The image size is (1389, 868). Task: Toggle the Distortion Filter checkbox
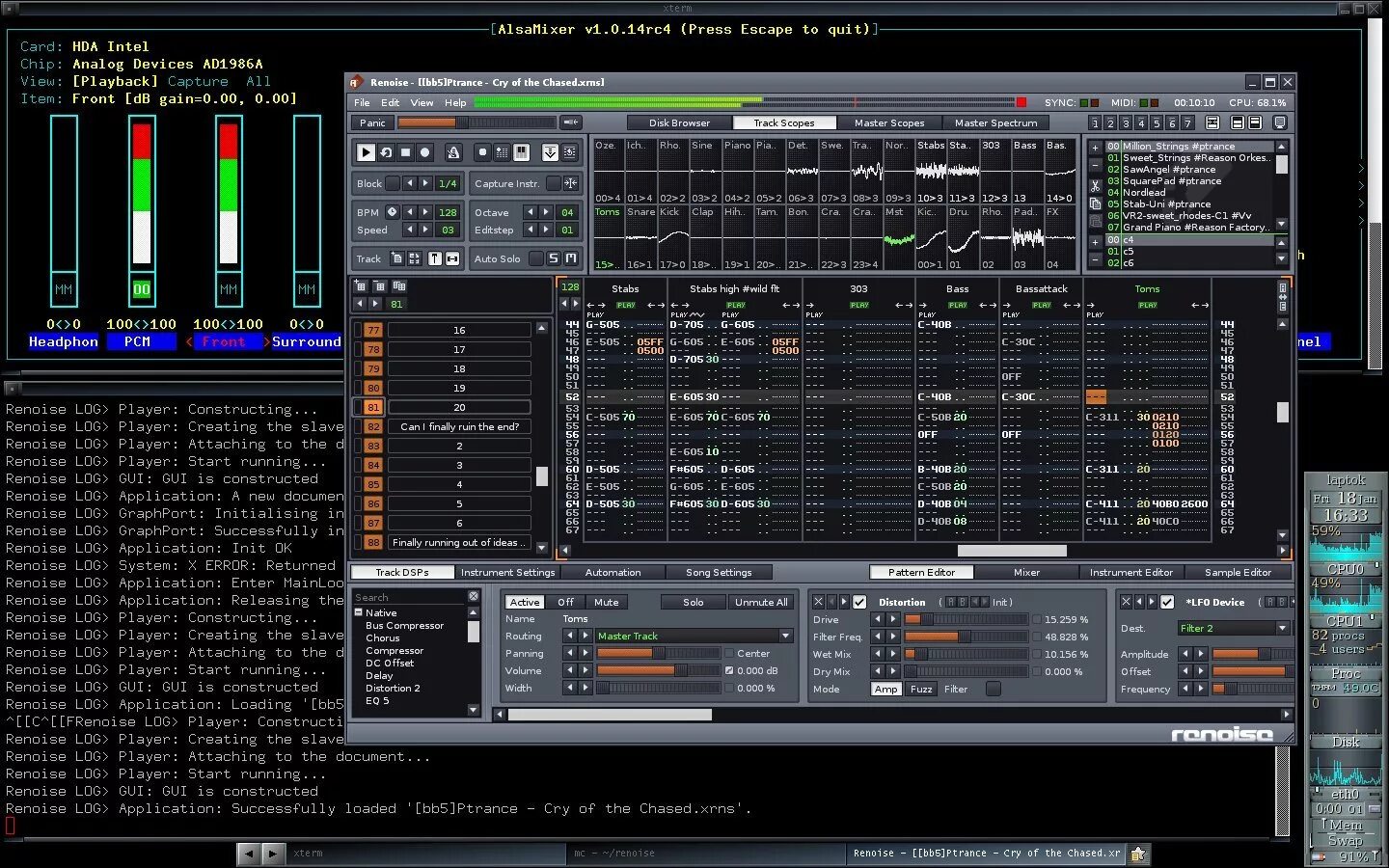[x=993, y=689]
